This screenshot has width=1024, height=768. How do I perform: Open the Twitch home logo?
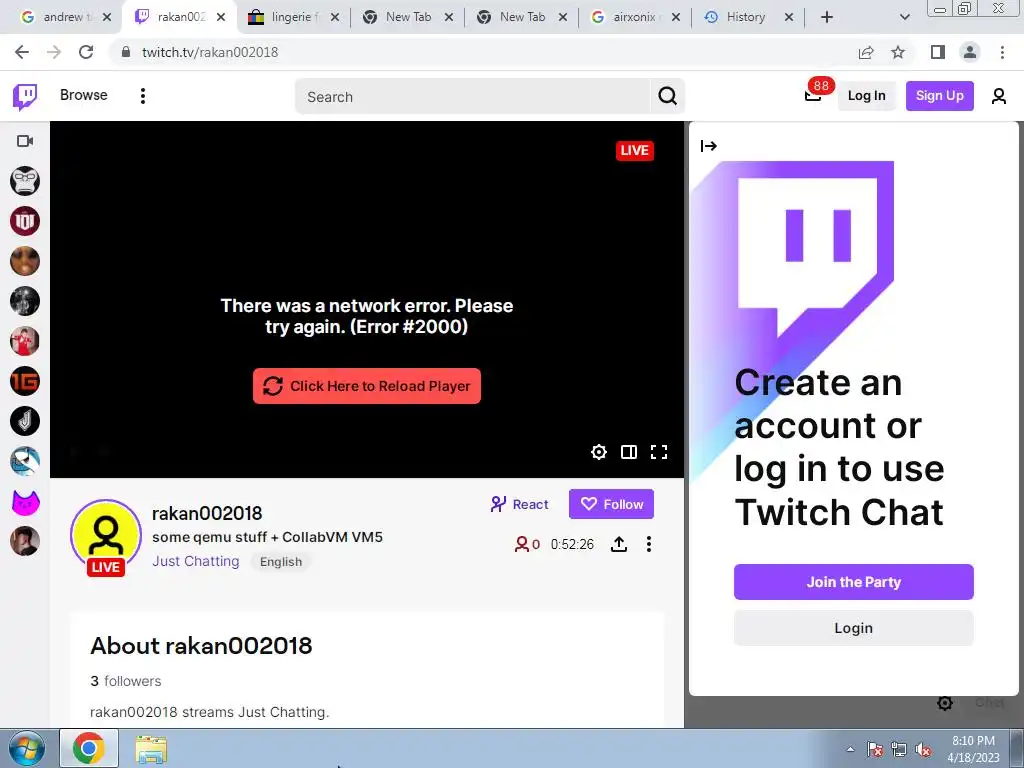(x=25, y=97)
